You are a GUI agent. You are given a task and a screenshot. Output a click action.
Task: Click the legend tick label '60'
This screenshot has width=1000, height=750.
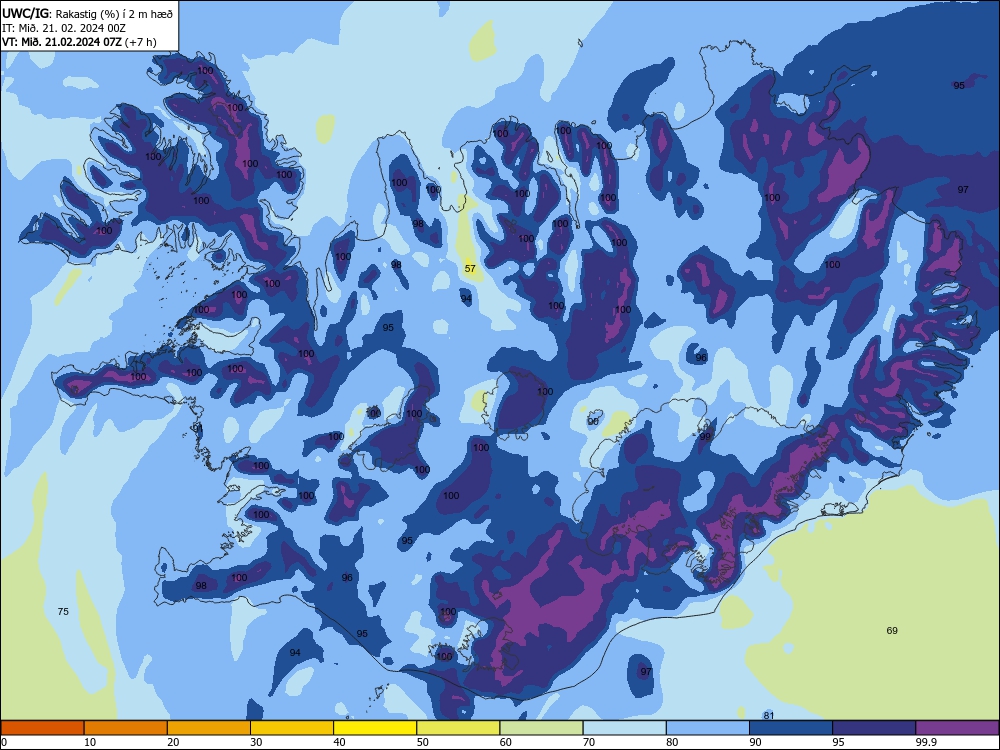click(506, 742)
